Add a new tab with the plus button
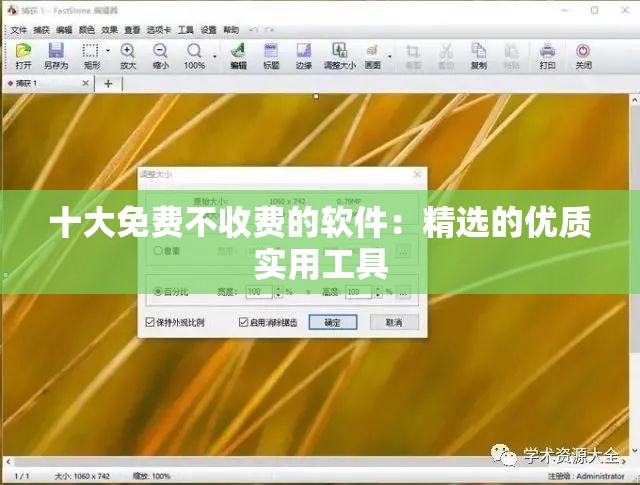Viewport: 640px width, 485px height. pyautogui.click(x=108, y=84)
